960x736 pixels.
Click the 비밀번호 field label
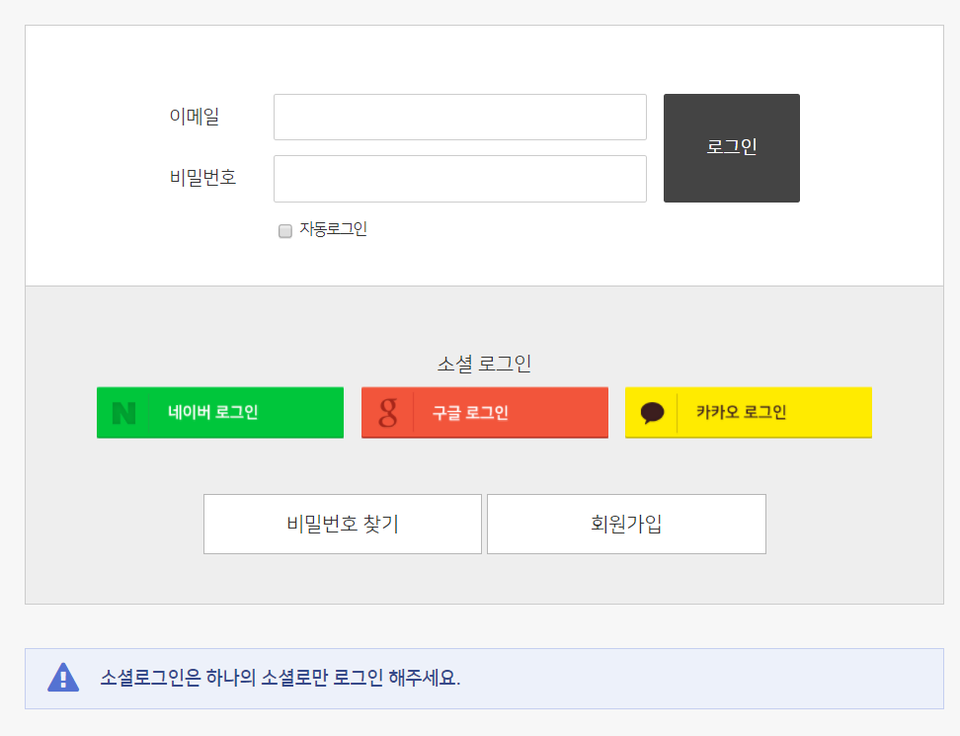tap(203, 178)
